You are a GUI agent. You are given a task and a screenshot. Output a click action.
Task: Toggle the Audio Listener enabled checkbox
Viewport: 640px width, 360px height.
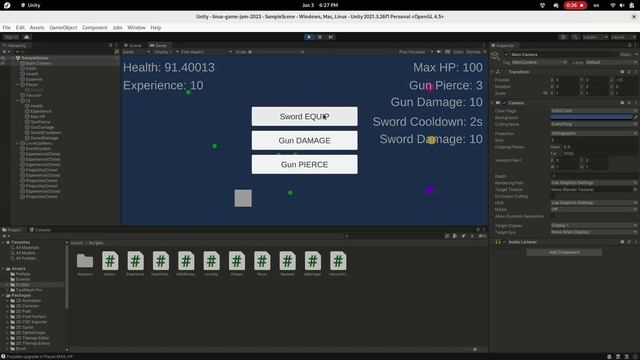pyautogui.click(x=504, y=242)
